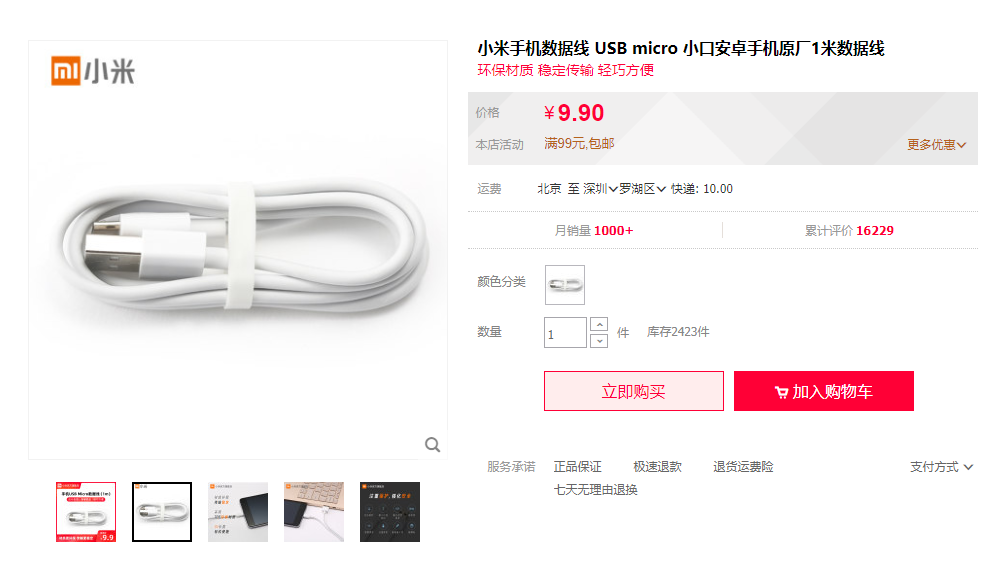Click the quantity input field
The width and height of the screenshot is (993, 565).
[x=565, y=333]
